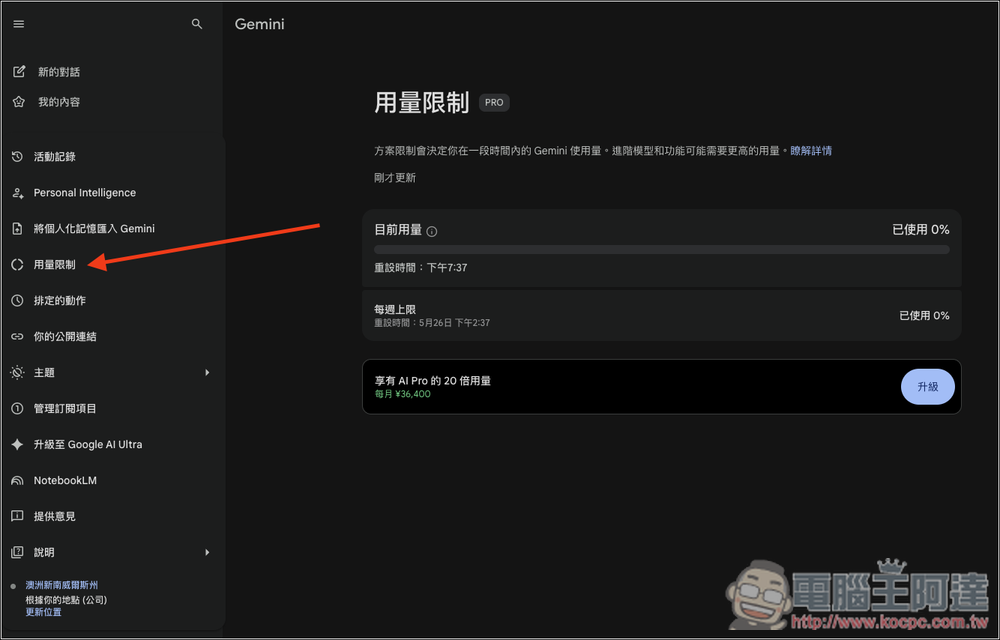This screenshot has width=1000, height=640.
Task: Open the hamburger main menu icon
Action: tap(18, 24)
